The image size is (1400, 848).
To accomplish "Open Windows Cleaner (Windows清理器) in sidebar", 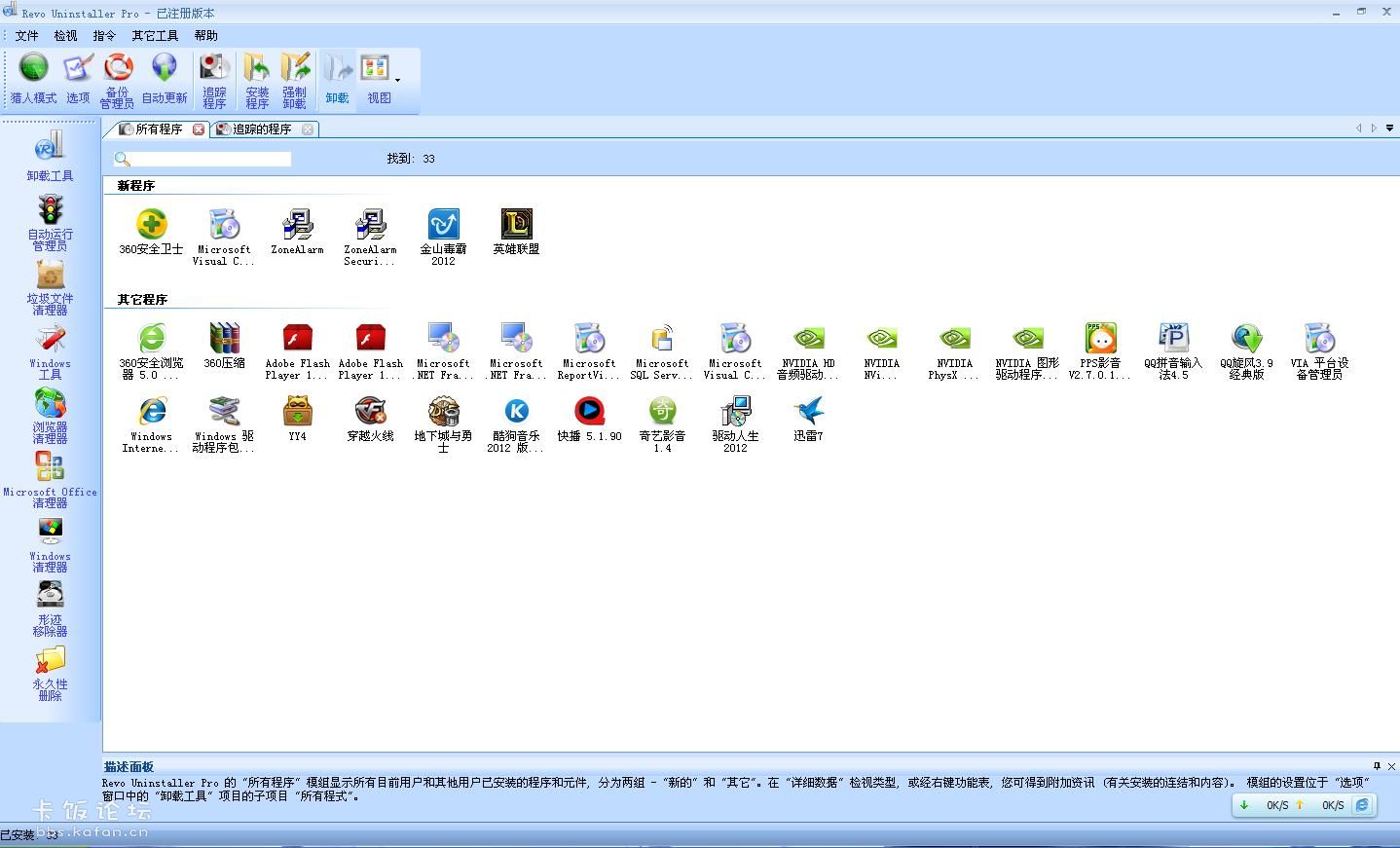I will 50,543.
